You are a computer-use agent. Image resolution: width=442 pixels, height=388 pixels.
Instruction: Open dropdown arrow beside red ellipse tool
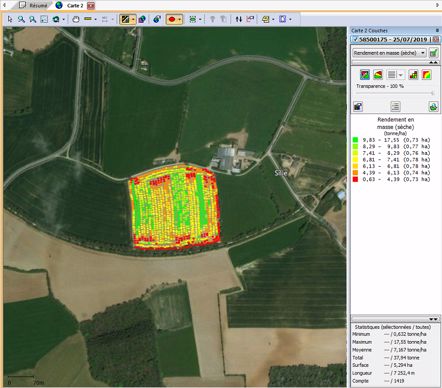pos(180,20)
